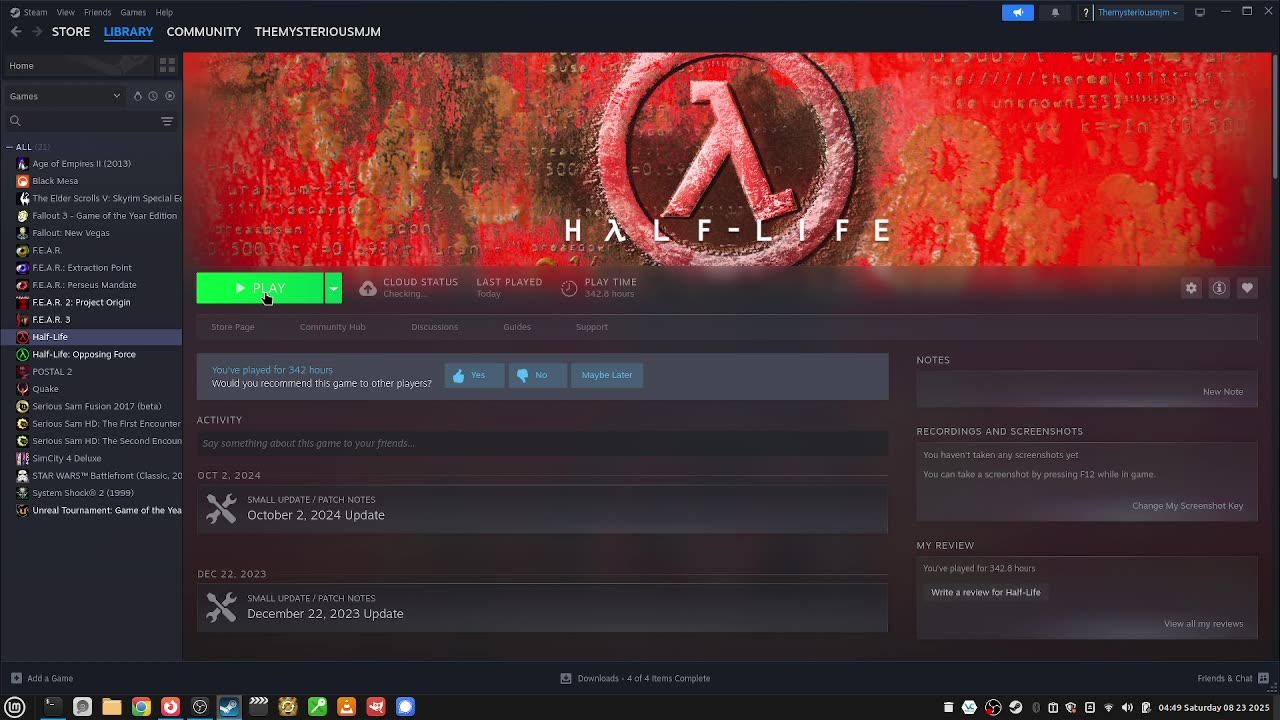Navigate back with the left arrow
This screenshot has height=720, width=1280.
[x=16, y=32]
